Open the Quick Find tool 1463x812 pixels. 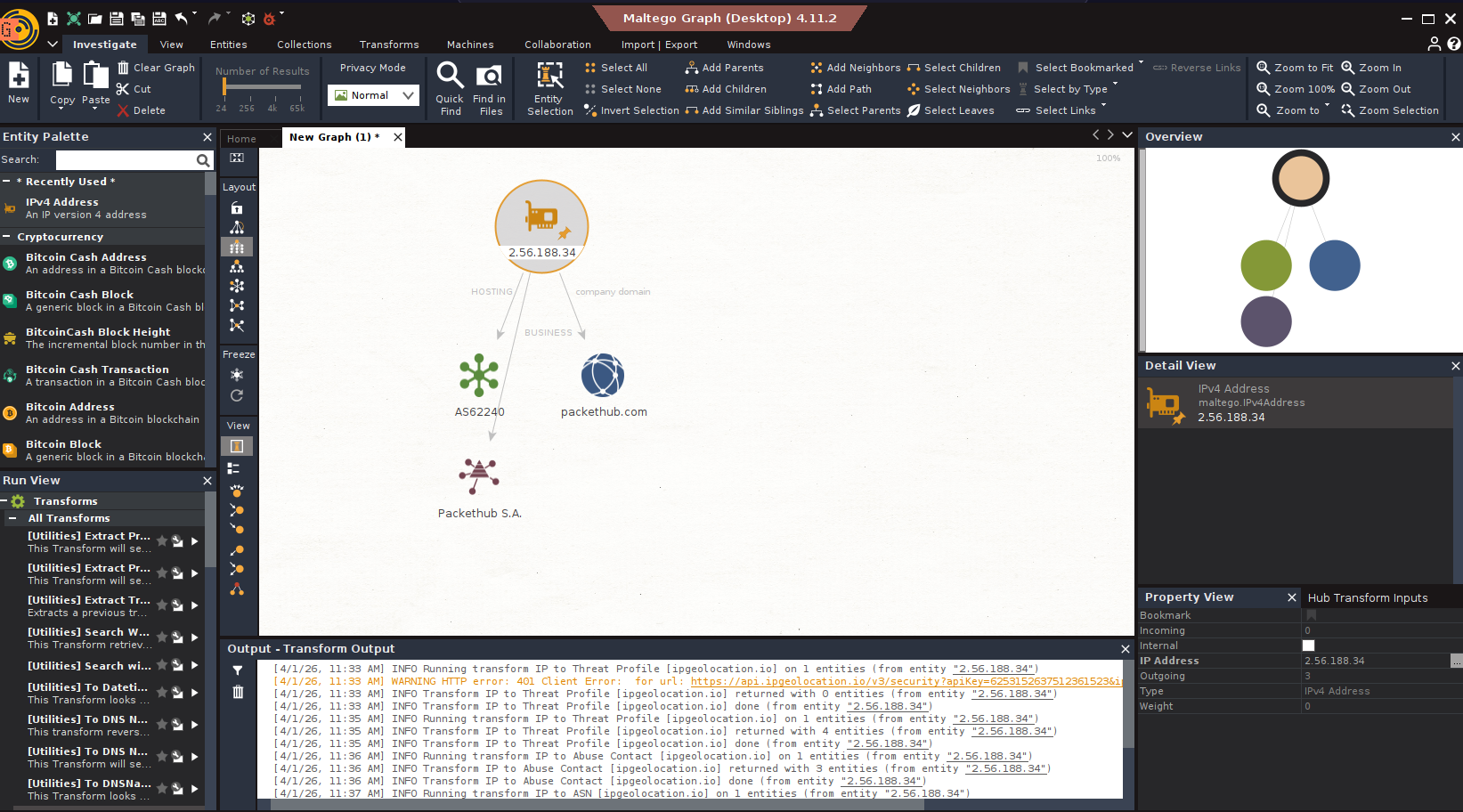[450, 87]
